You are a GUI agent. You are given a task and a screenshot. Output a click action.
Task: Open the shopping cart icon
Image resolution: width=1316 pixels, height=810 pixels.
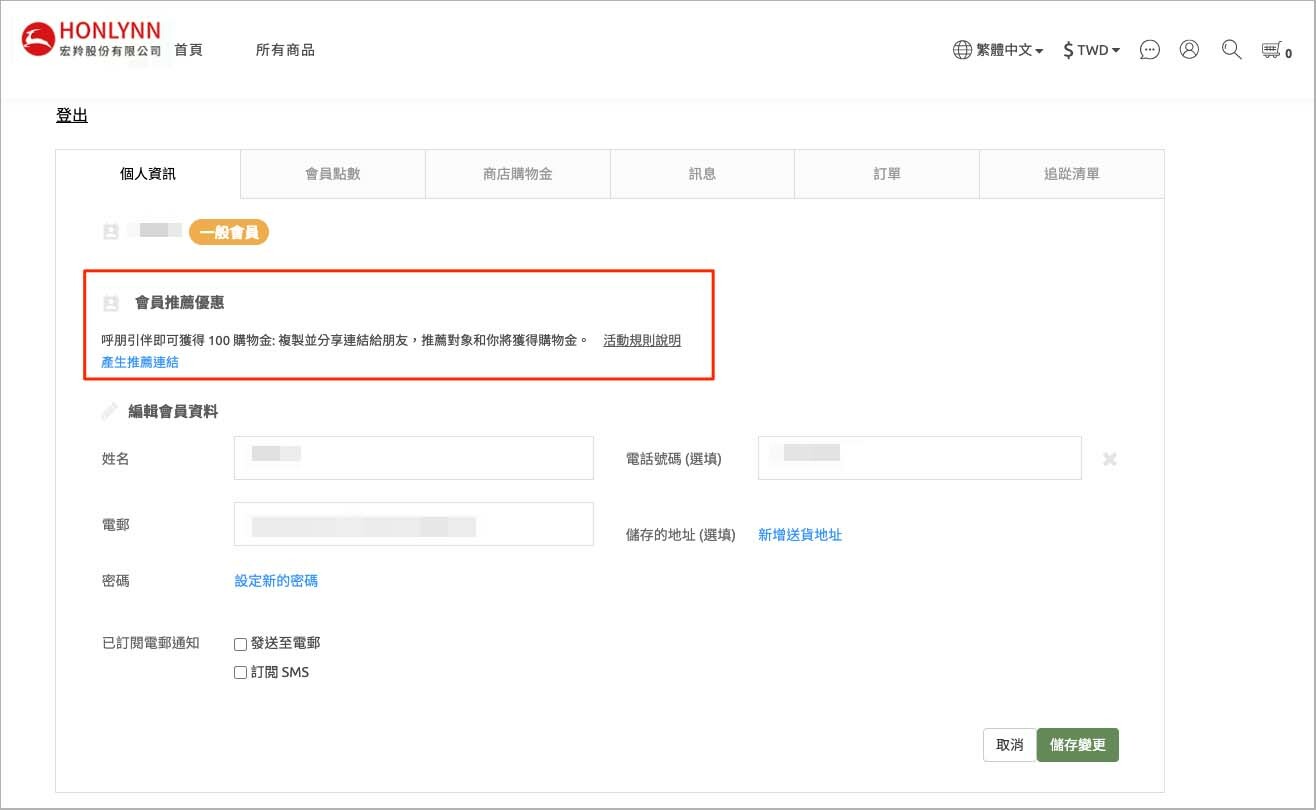[x=1271, y=50]
